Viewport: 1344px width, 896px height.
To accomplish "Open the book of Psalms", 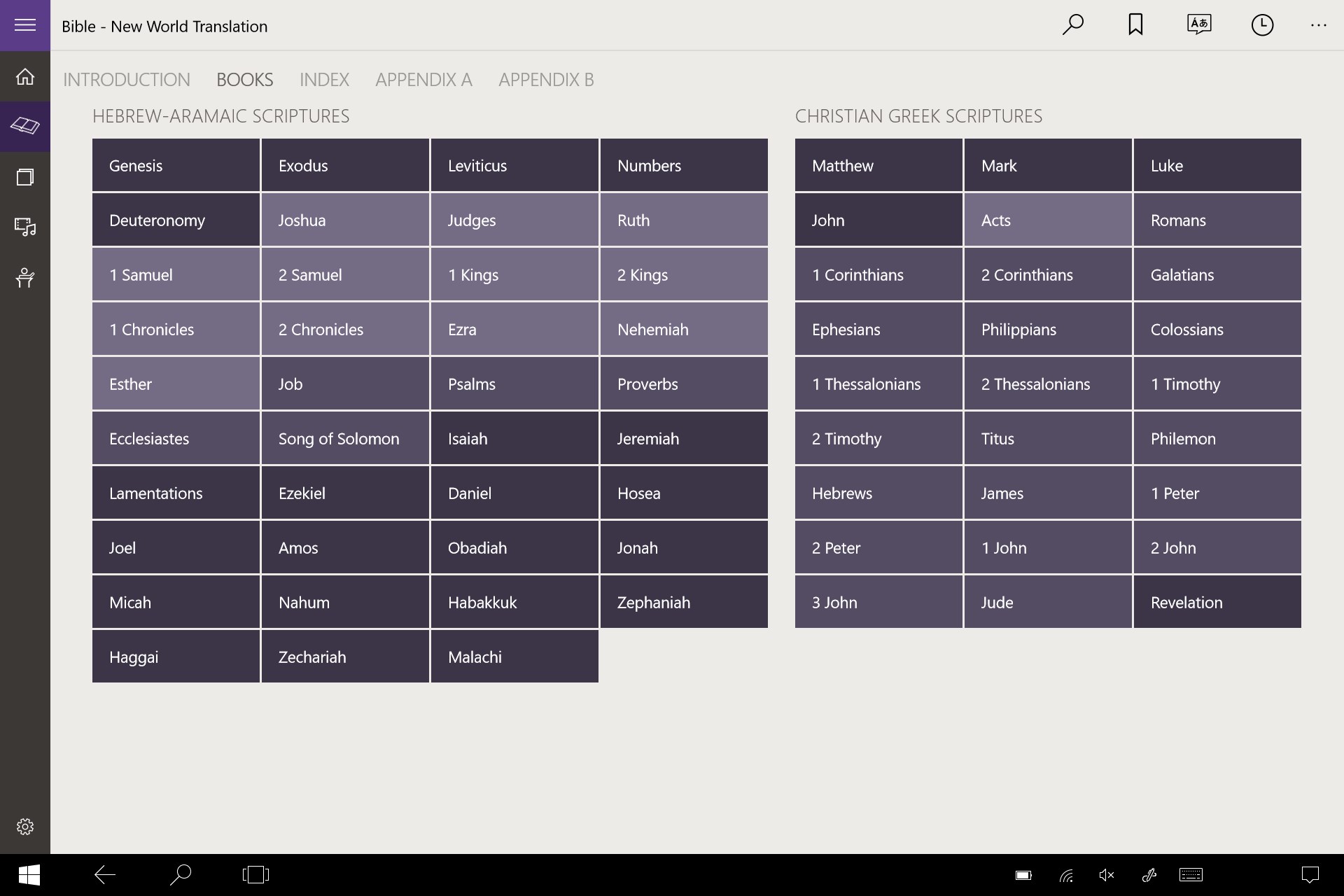I will tap(514, 384).
